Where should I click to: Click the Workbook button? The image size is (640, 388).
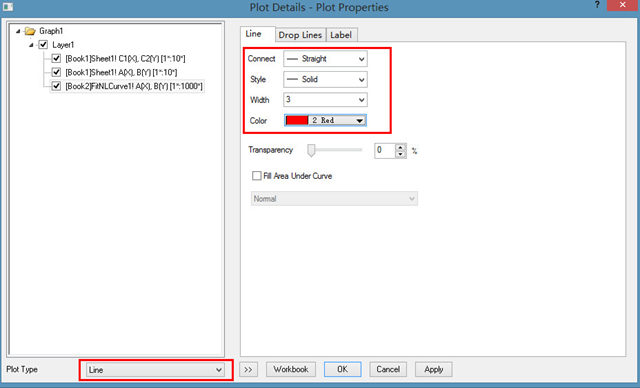tap(291, 370)
